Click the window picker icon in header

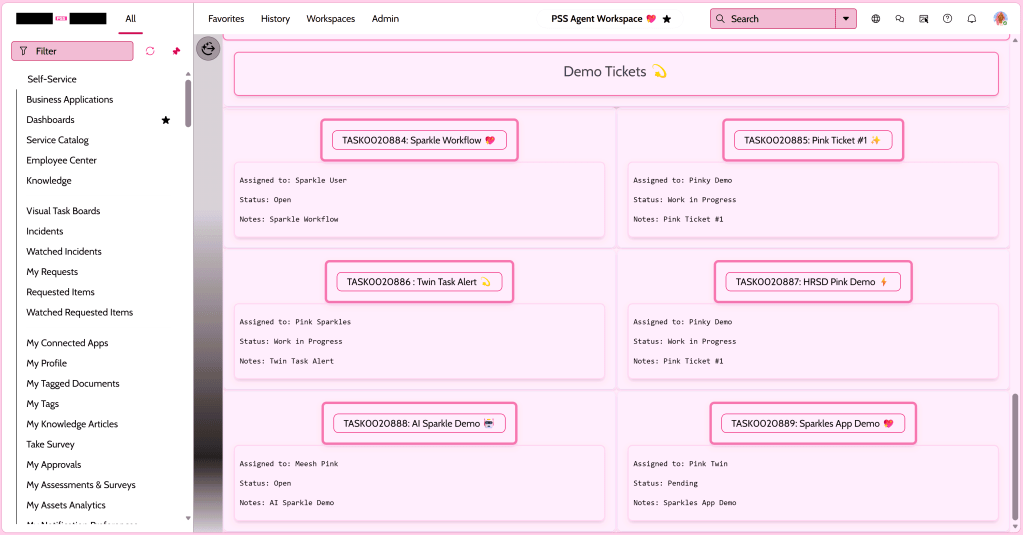(x=923, y=19)
